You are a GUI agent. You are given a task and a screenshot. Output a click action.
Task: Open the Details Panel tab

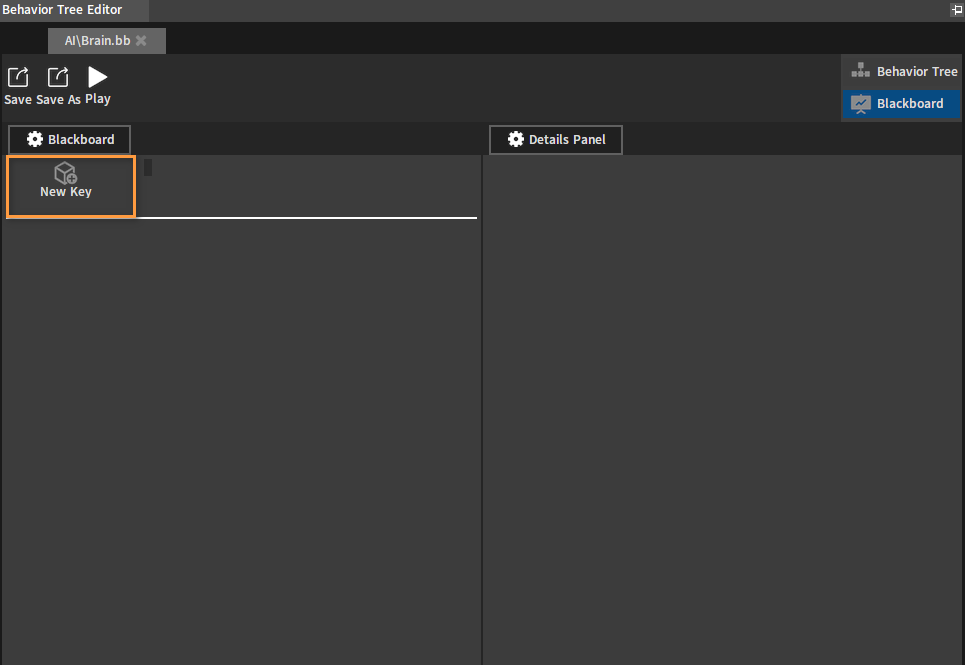coord(556,140)
